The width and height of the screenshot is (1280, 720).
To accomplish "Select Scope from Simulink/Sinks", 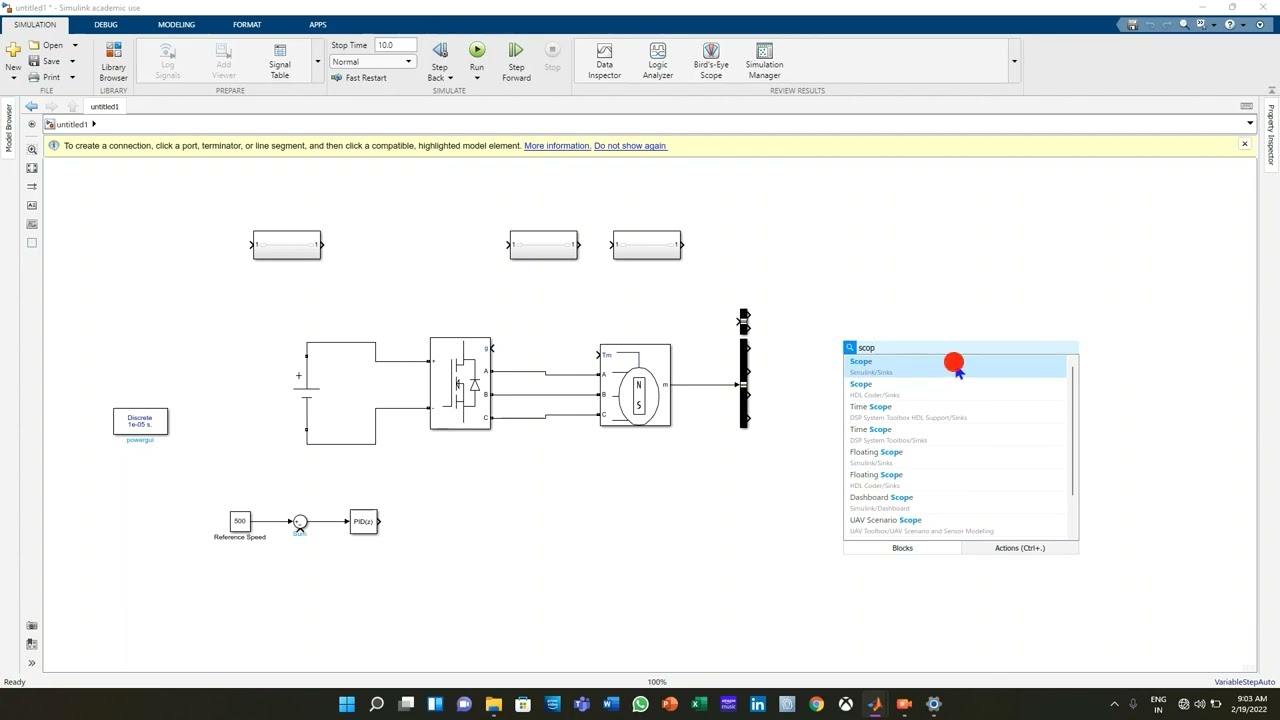I will pos(956,366).
